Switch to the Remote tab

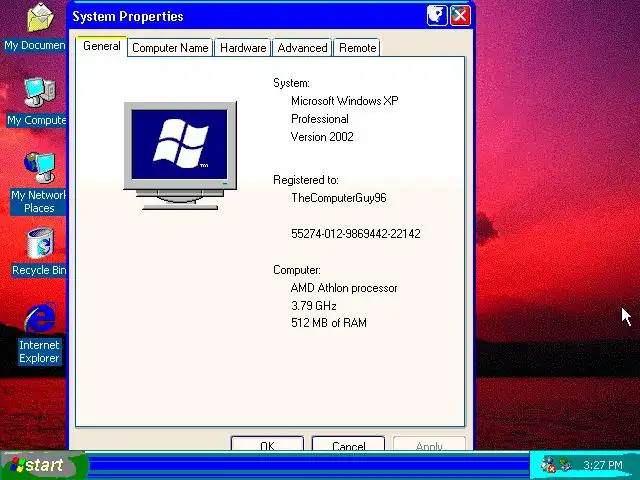[358, 48]
